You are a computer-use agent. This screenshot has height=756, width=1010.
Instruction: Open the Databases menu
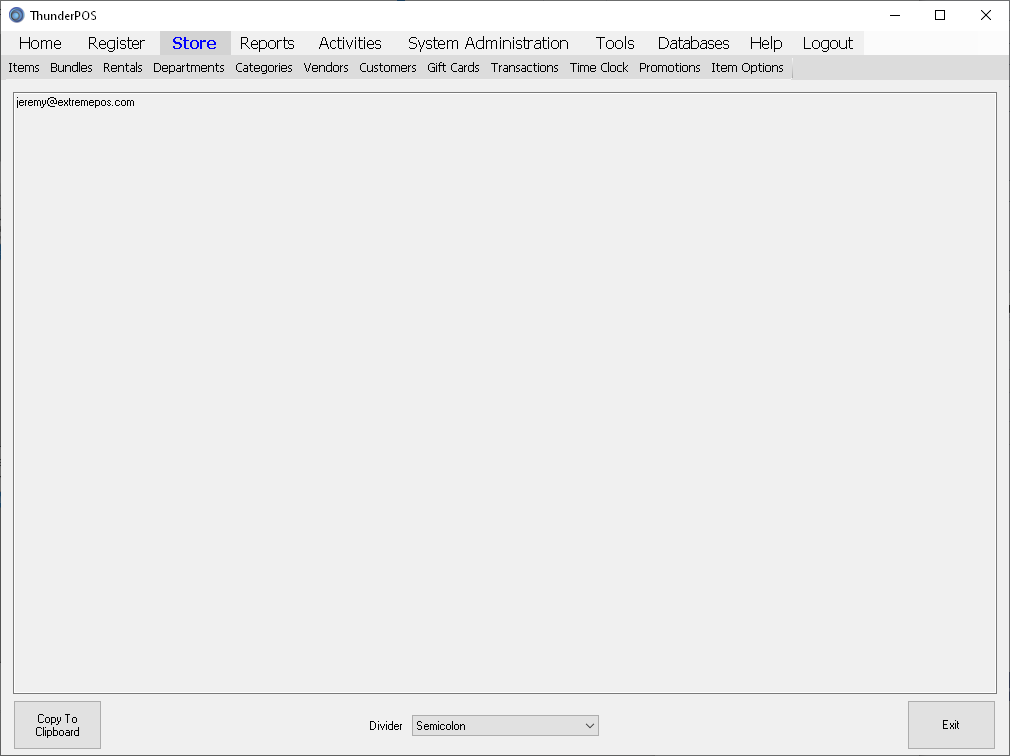[x=693, y=43]
